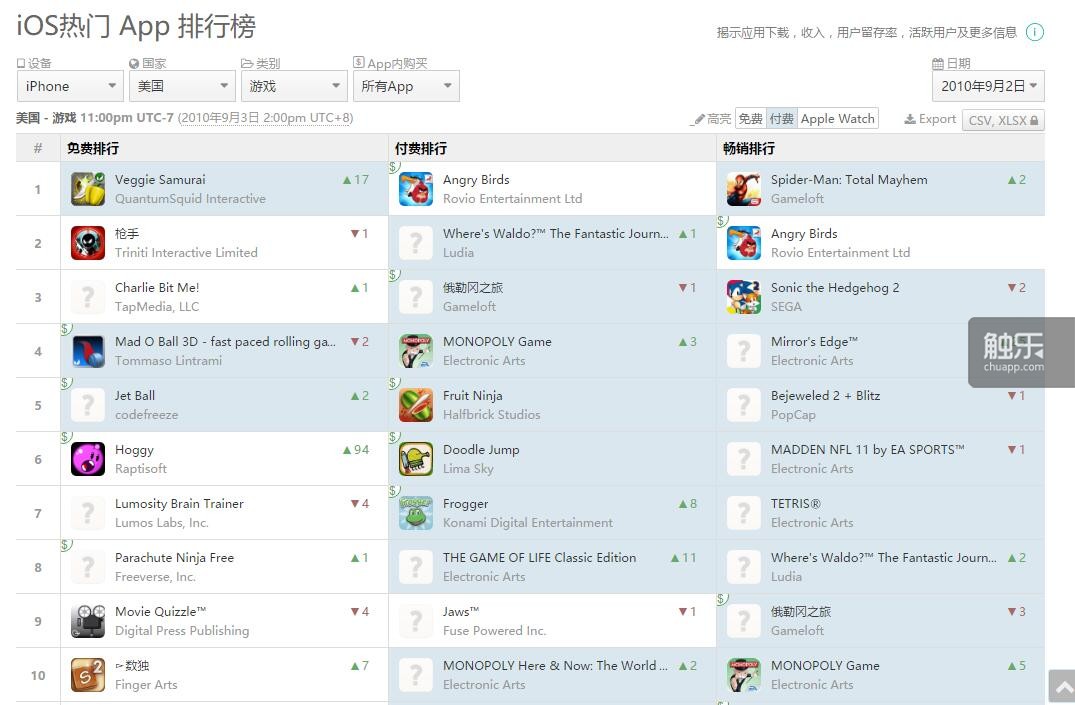Click the Angry Birds icon in paid ranking
The image size is (1075, 705).
[x=416, y=189]
